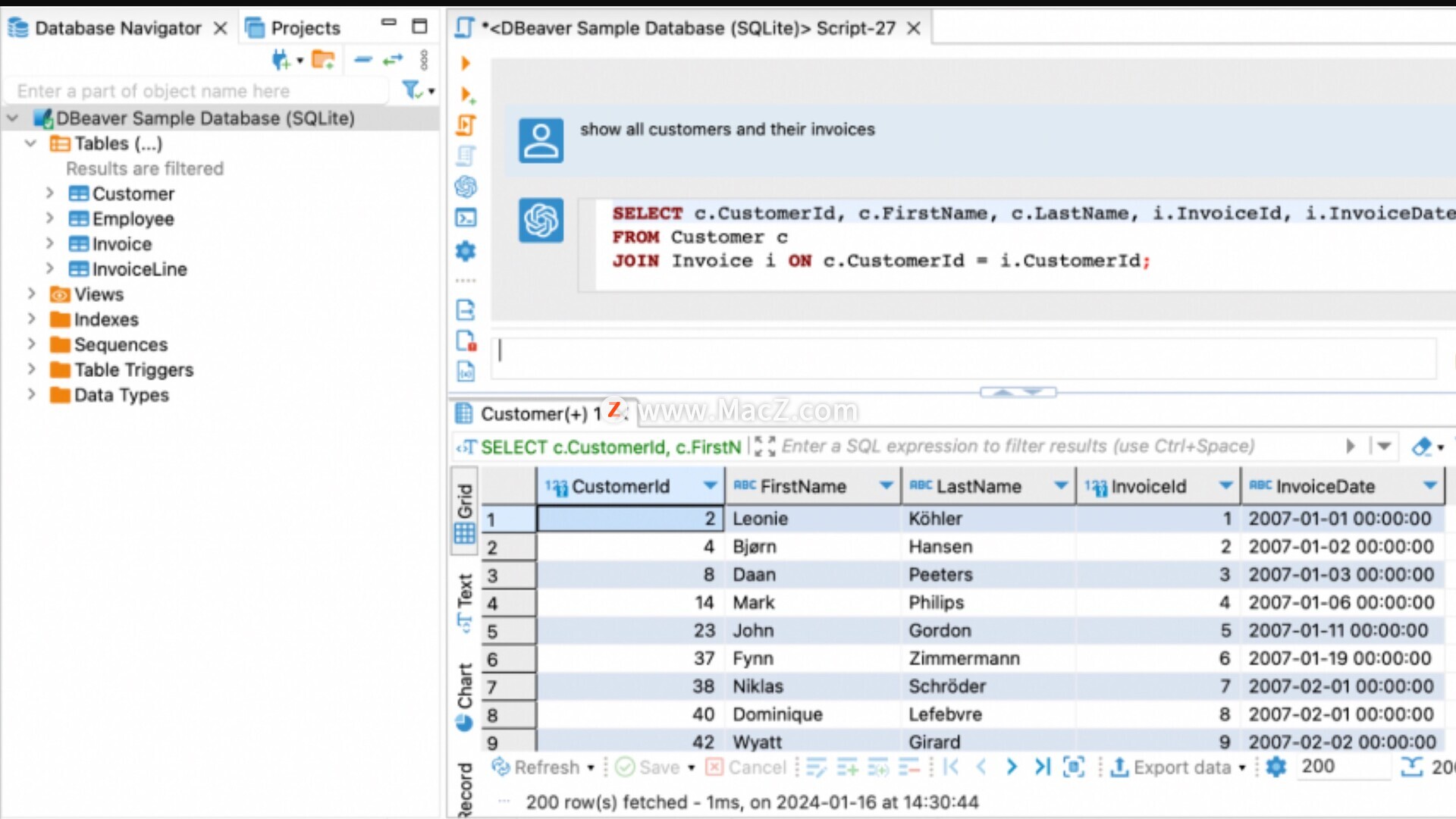Open navigator view menu dots
This screenshot has height=819, width=1456.
tap(424, 60)
